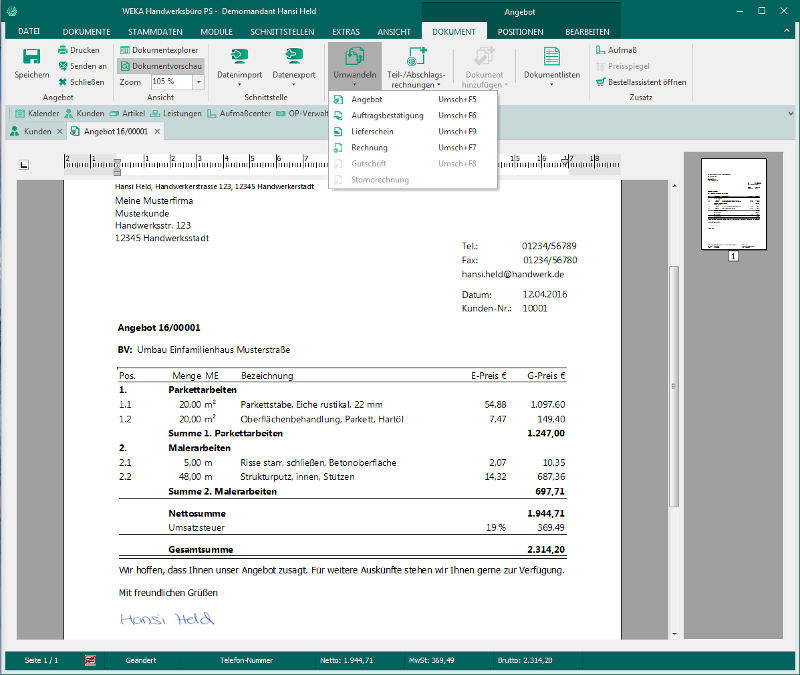
Task: Open OP-Verwaltung from the quick bar
Action: coord(302,113)
